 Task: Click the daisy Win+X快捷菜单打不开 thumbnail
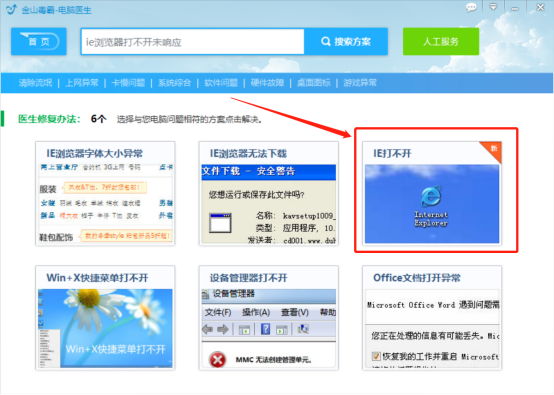click(105, 328)
